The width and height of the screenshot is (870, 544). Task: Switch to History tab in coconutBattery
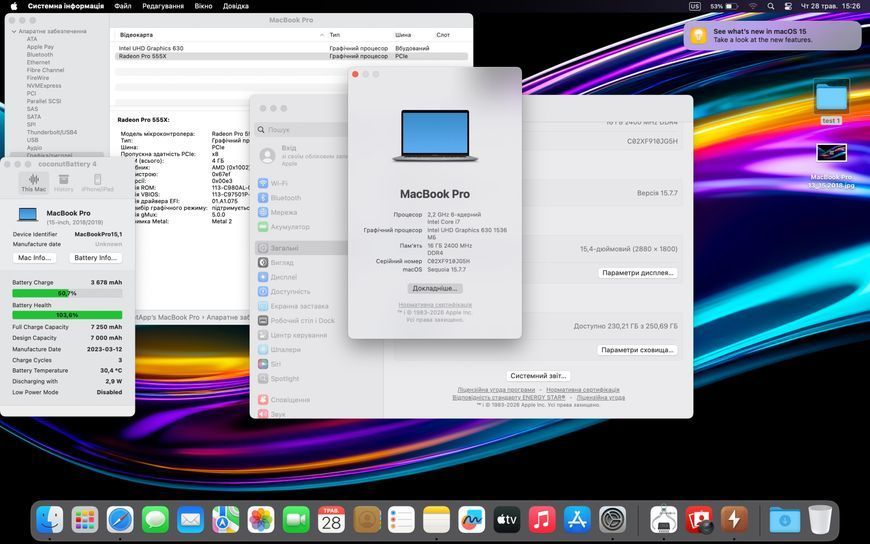tap(63, 183)
